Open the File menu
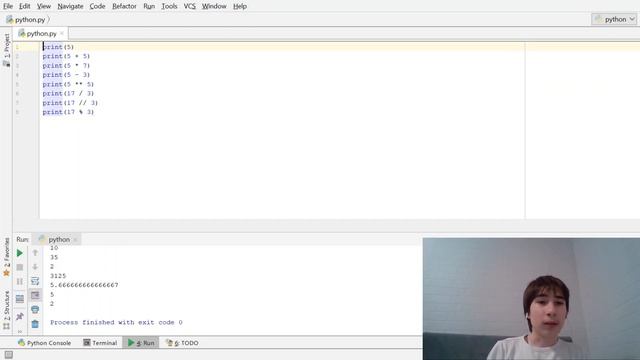 coord(8,6)
